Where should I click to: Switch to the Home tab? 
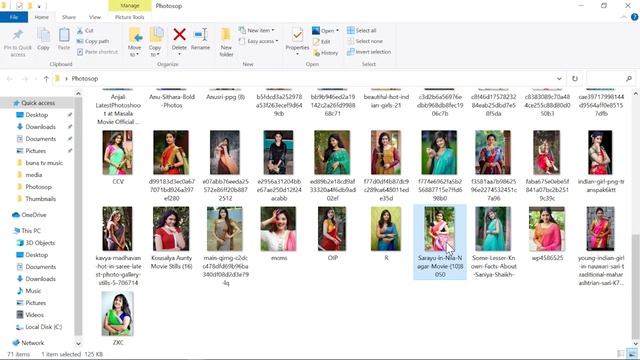42,17
